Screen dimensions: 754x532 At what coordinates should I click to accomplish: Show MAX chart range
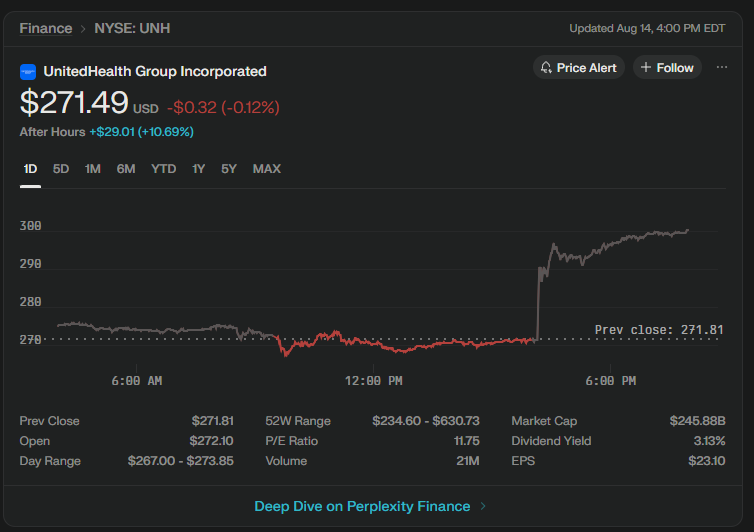267,169
